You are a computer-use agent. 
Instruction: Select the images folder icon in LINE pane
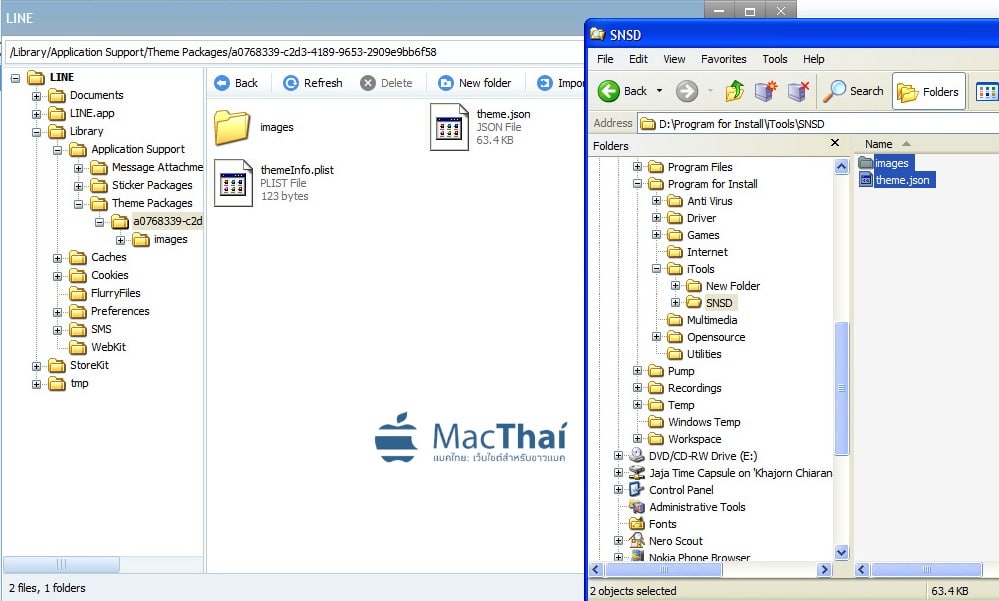coord(231,127)
